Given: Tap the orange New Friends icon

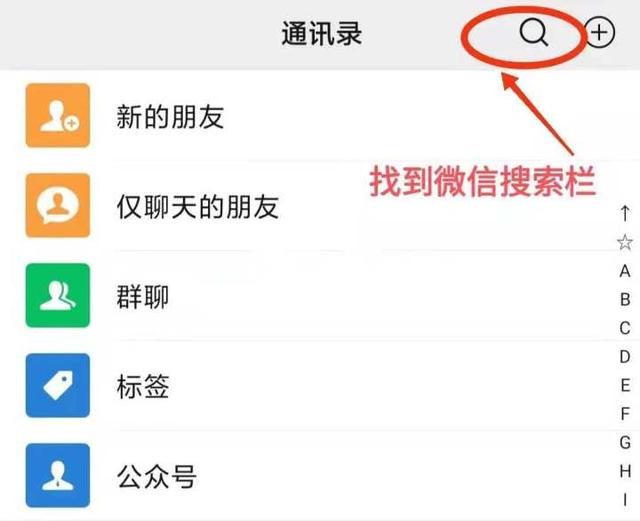Looking at the screenshot, I should pyautogui.click(x=58, y=116).
